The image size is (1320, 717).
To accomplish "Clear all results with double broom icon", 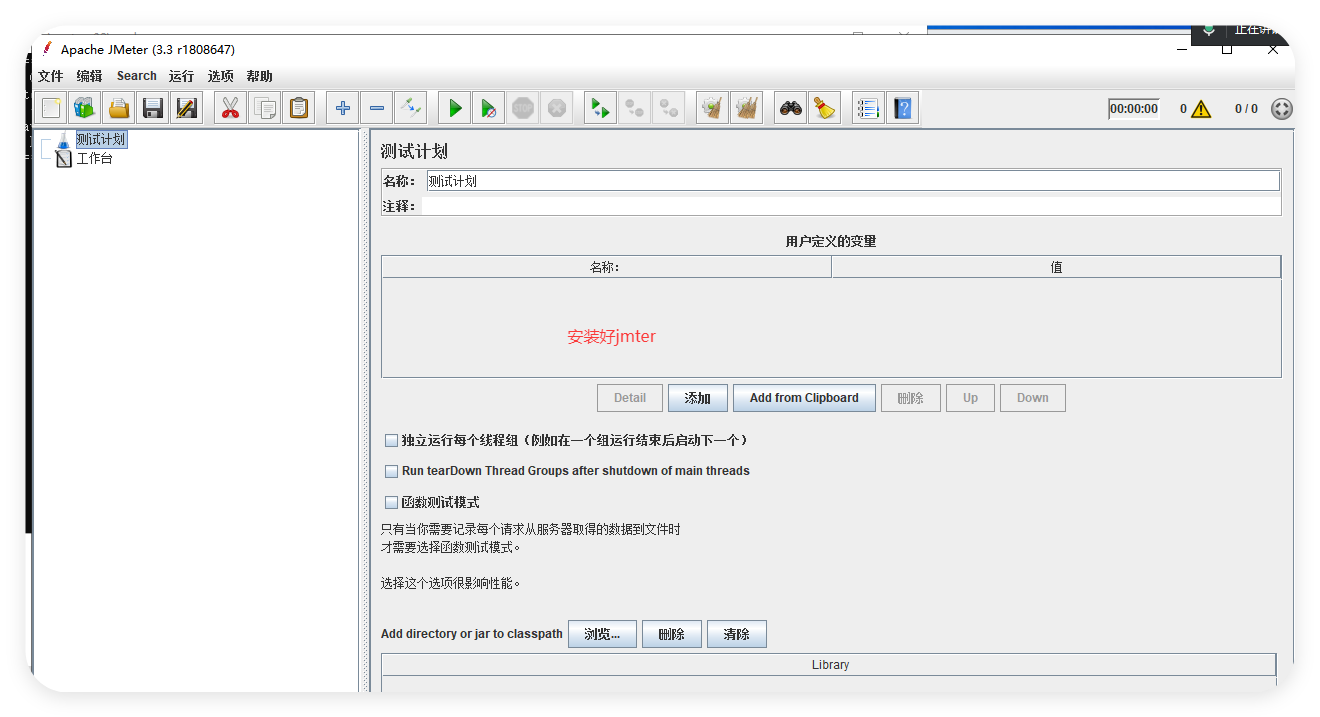I will click(x=746, y=108).
